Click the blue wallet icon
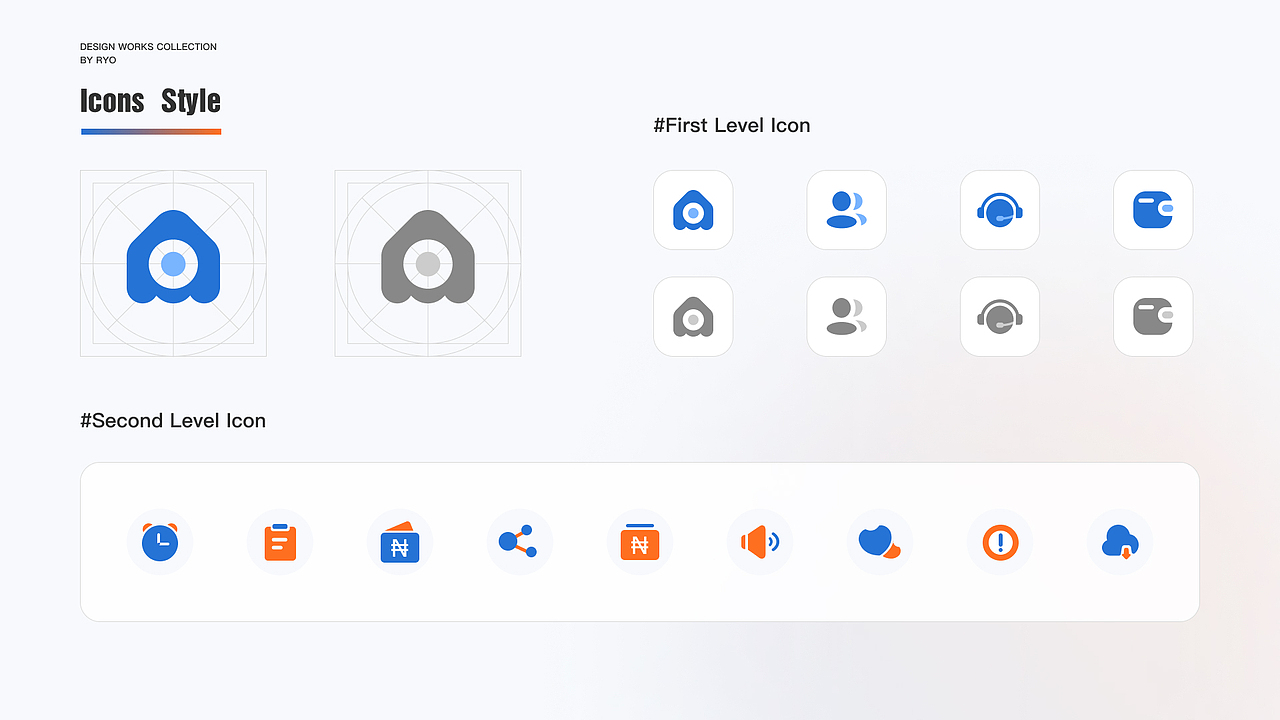Screen dimensions: 1280x720 (1153, 210)
